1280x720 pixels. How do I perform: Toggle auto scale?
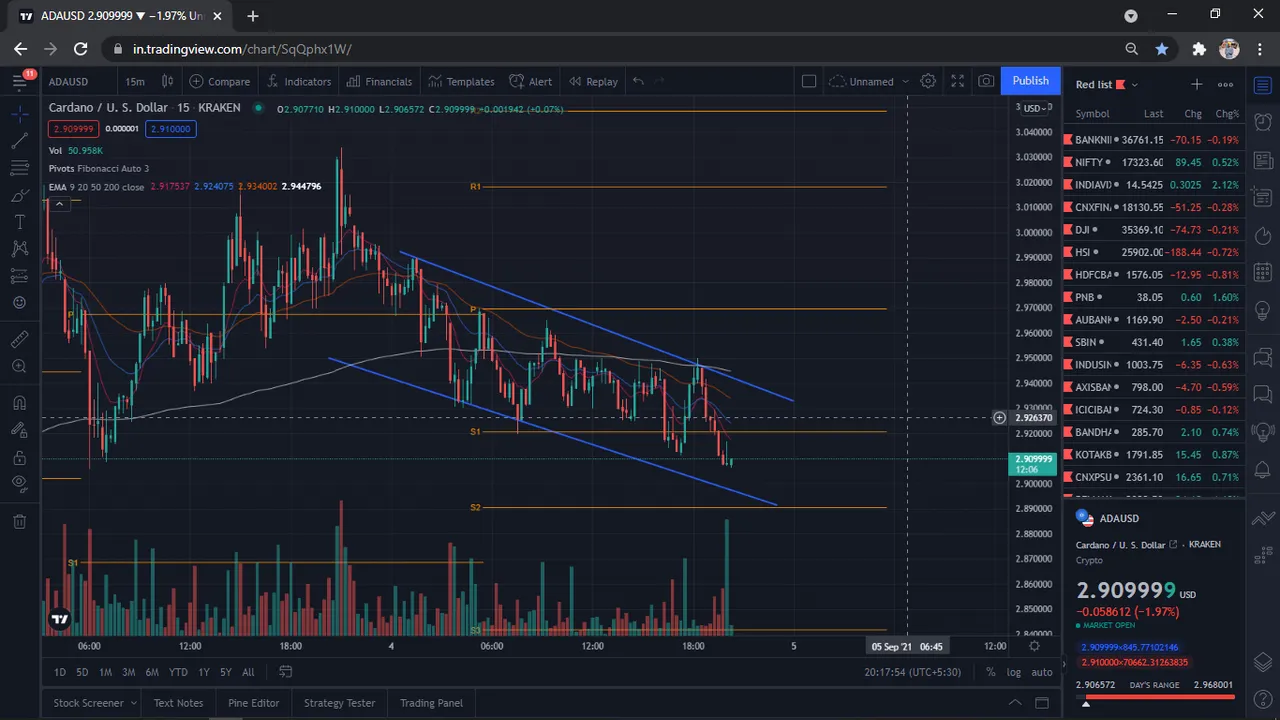(x=1041, y=672)
